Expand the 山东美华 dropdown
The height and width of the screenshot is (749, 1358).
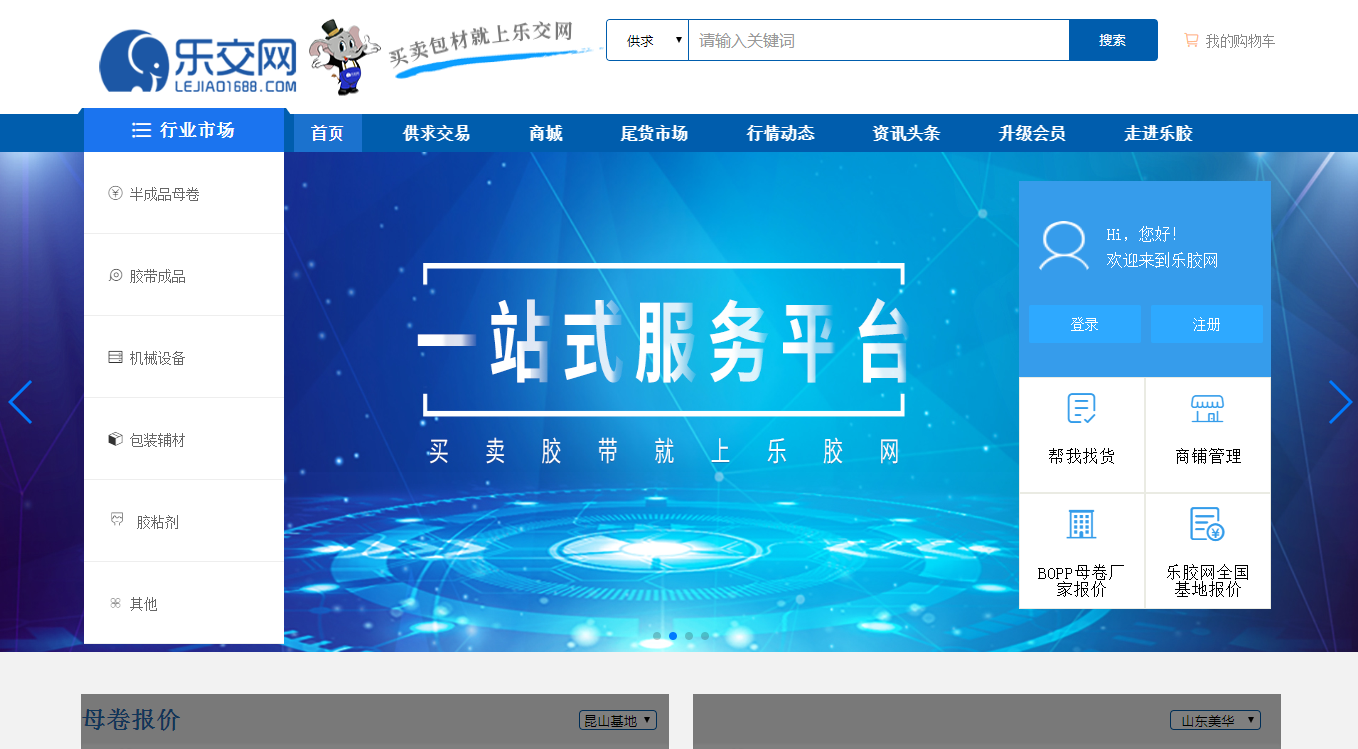1215,720
